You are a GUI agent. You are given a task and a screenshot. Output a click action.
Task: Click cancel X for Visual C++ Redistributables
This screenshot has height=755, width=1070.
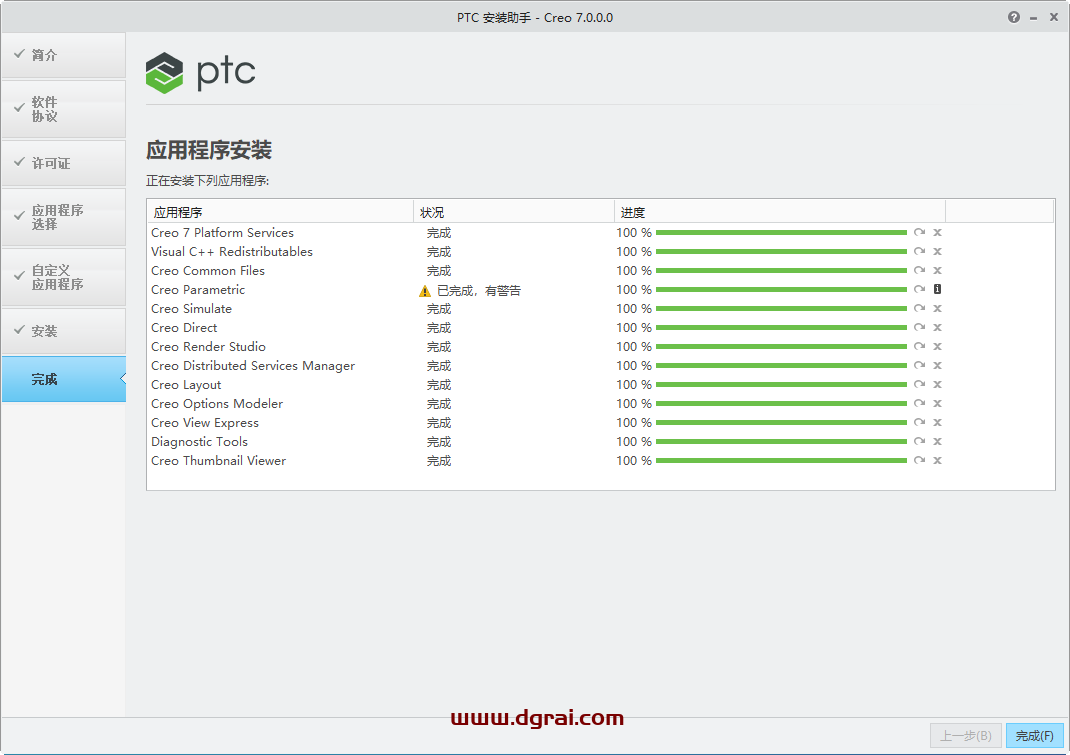coord(938,251)
